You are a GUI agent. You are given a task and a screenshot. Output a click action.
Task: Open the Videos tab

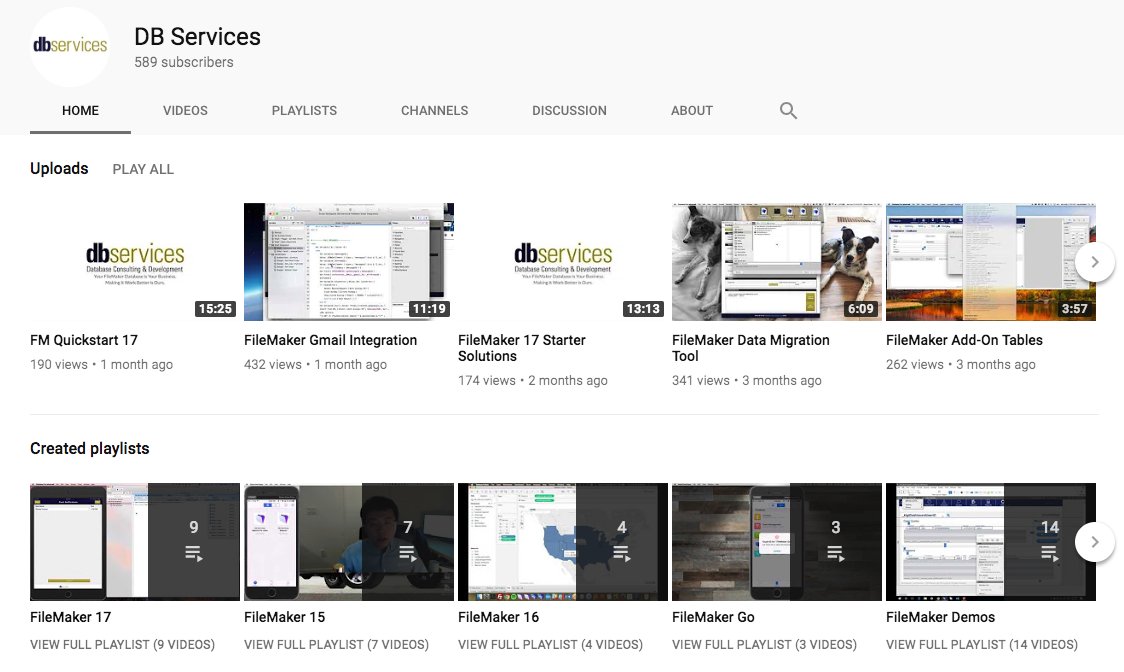click(x=185, y=110)
